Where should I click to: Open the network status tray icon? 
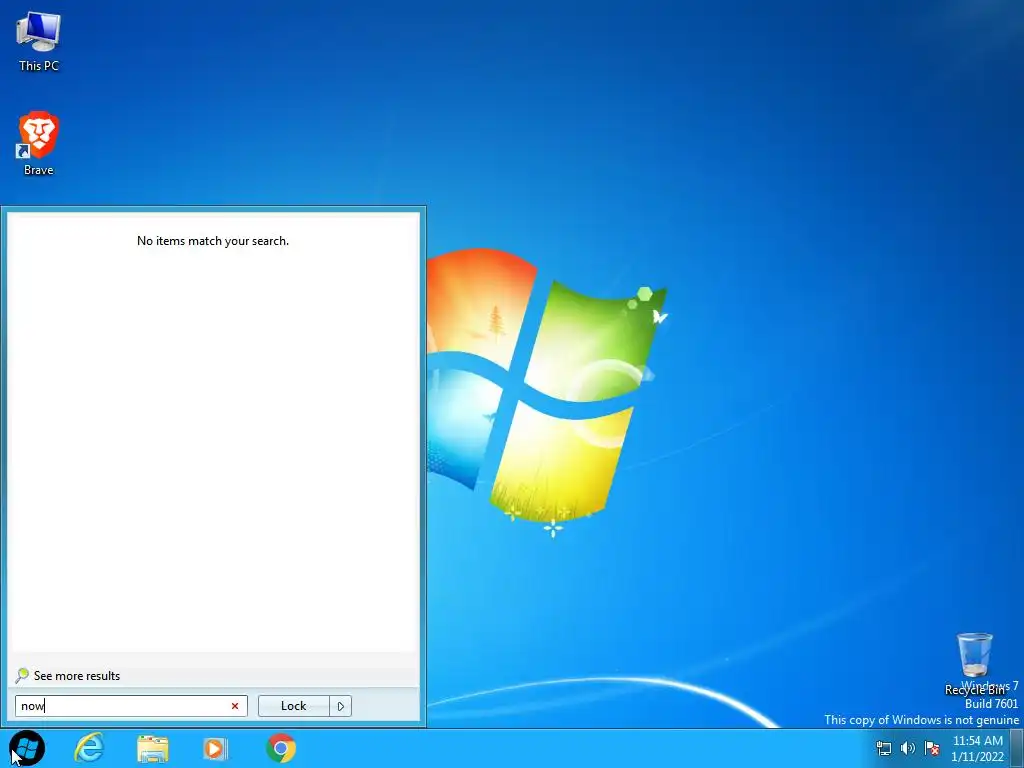tap(884, 748)
